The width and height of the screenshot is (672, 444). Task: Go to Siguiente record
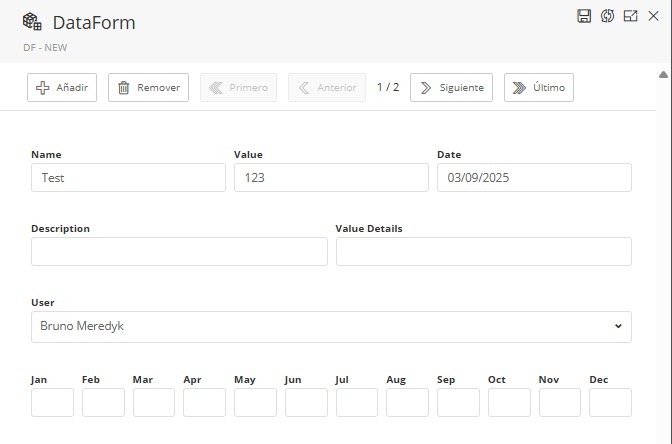pyautogui.click(x=451, y=87)
